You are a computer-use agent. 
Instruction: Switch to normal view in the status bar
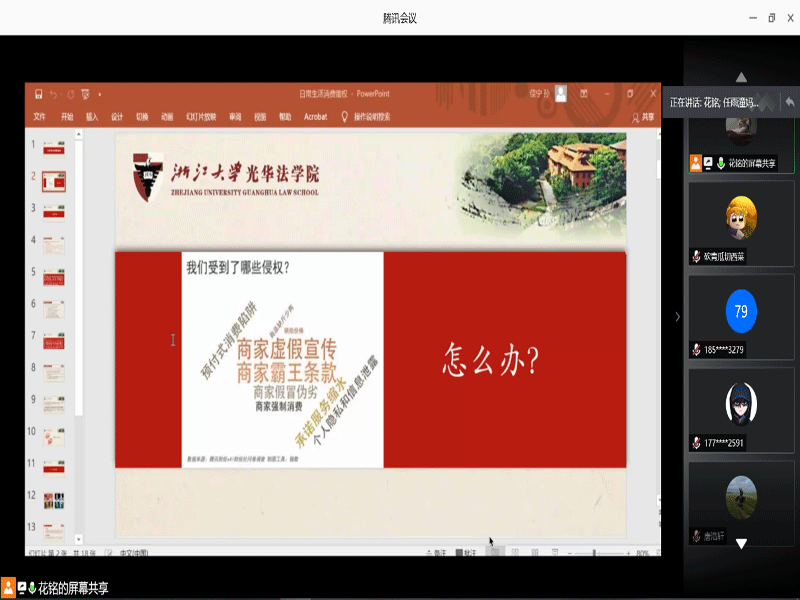click(x=495, y=552)
